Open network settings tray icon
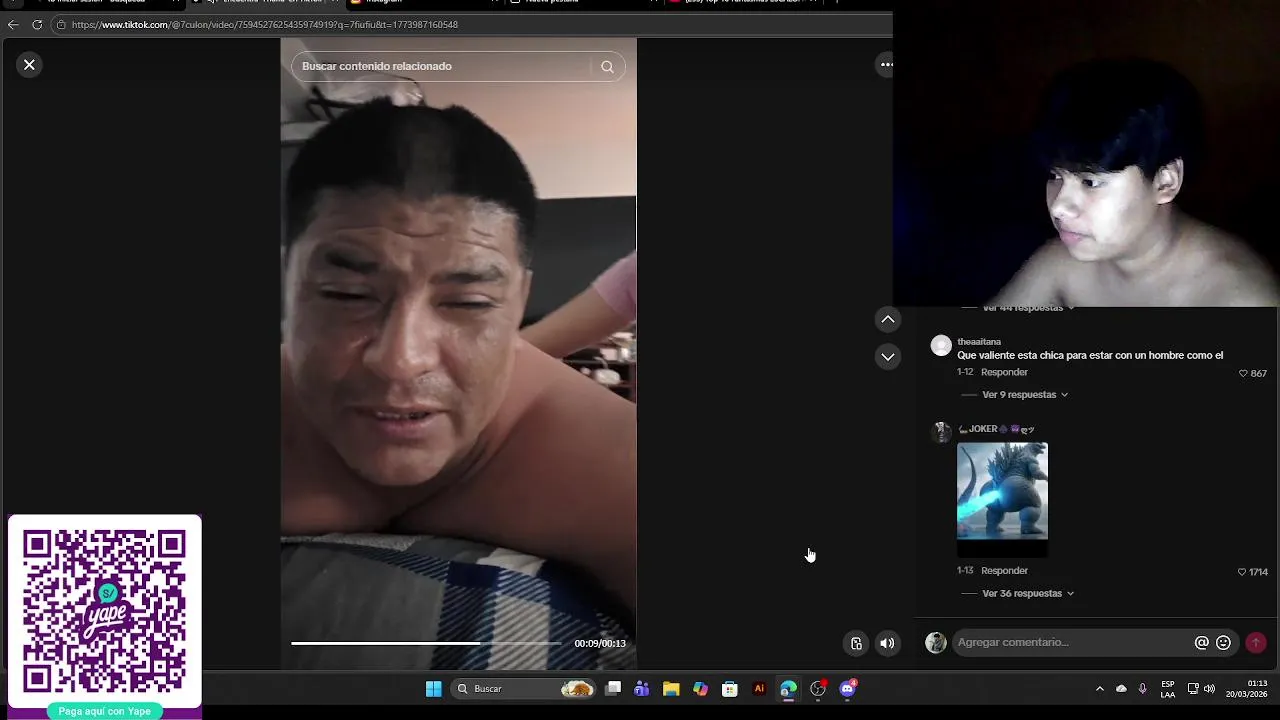 [1193, 689]
